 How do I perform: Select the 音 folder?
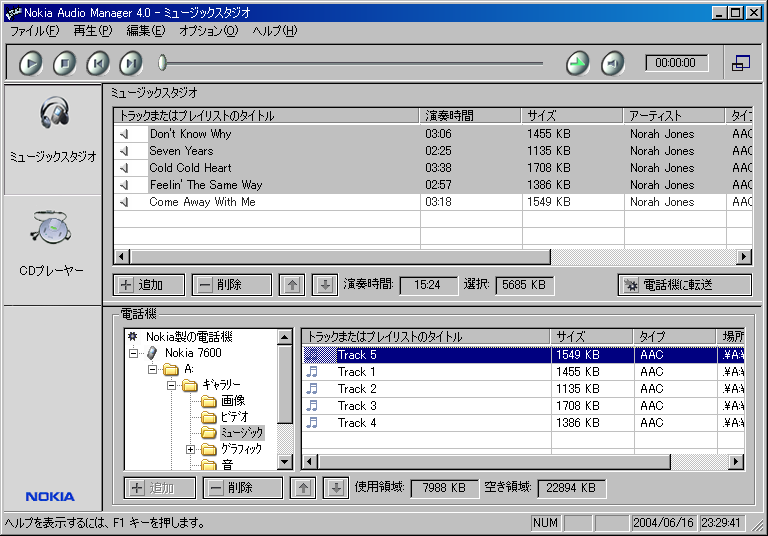click(227, 464)
